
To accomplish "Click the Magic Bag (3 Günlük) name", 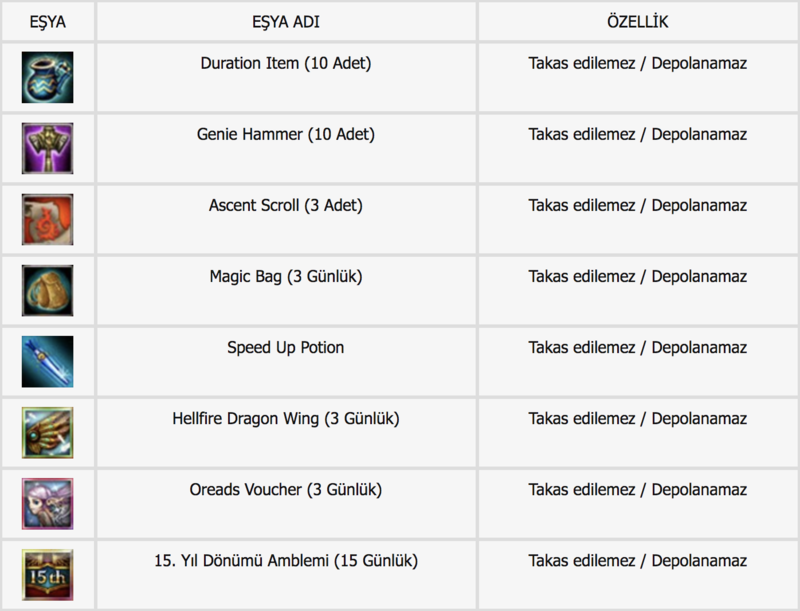I will [x=286, y=276].
